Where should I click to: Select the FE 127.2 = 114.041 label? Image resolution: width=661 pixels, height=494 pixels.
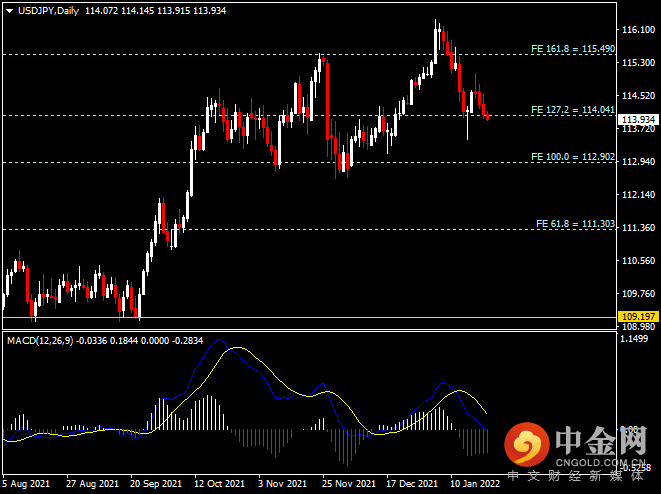(x=573, y=110)
